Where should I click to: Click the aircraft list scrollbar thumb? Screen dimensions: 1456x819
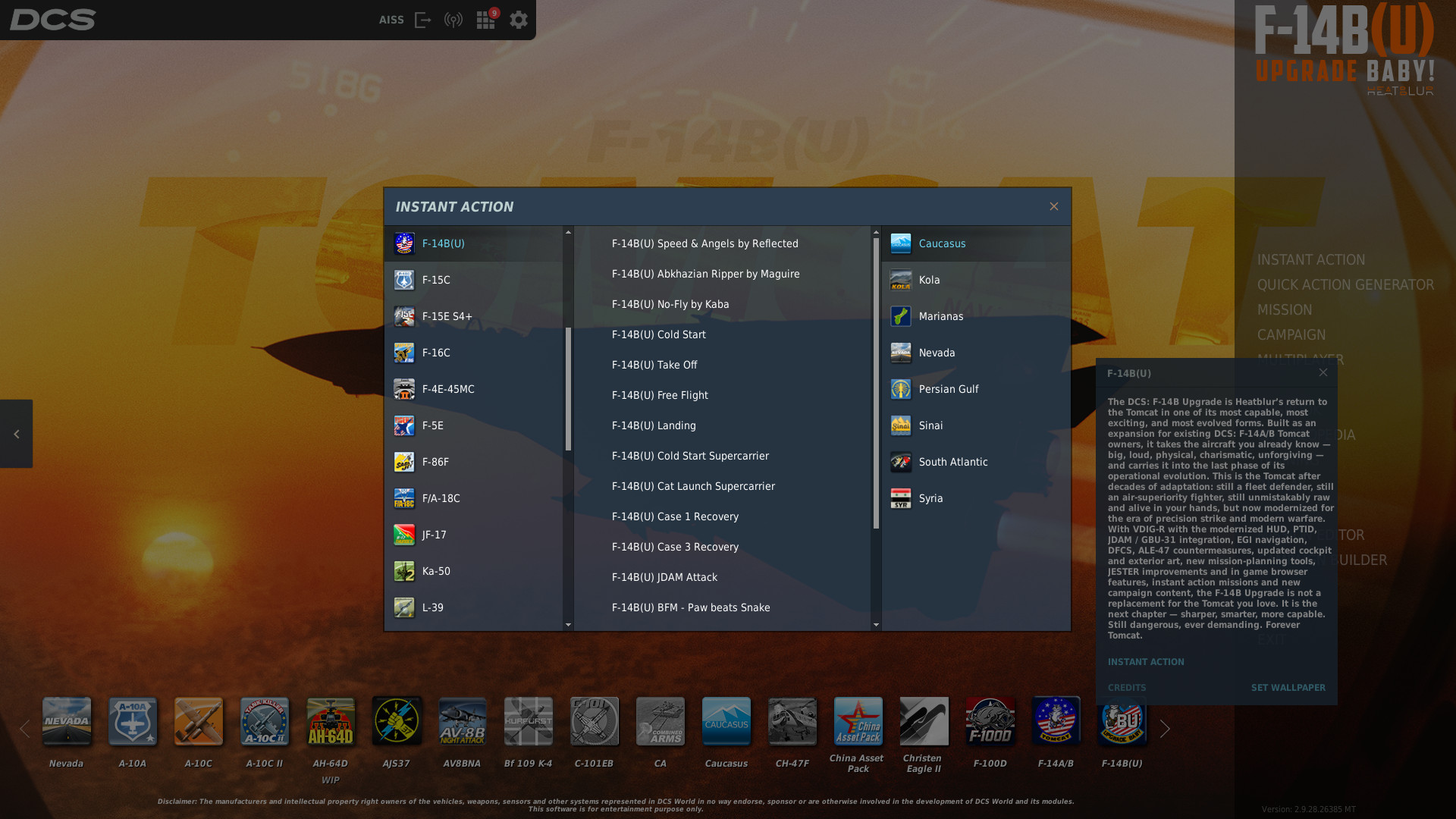tap(568, 389)
